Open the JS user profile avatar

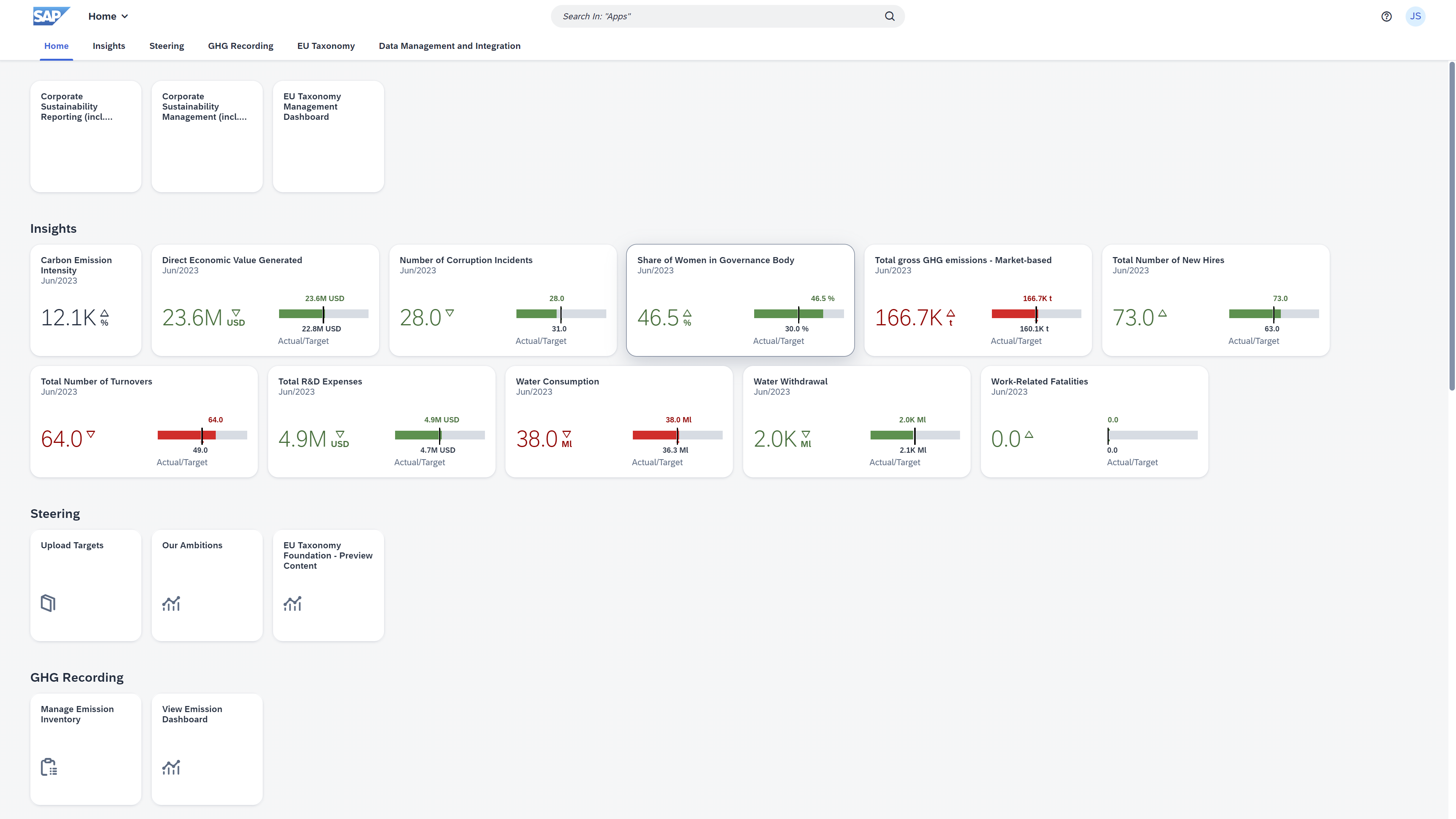coord(1415,16)
